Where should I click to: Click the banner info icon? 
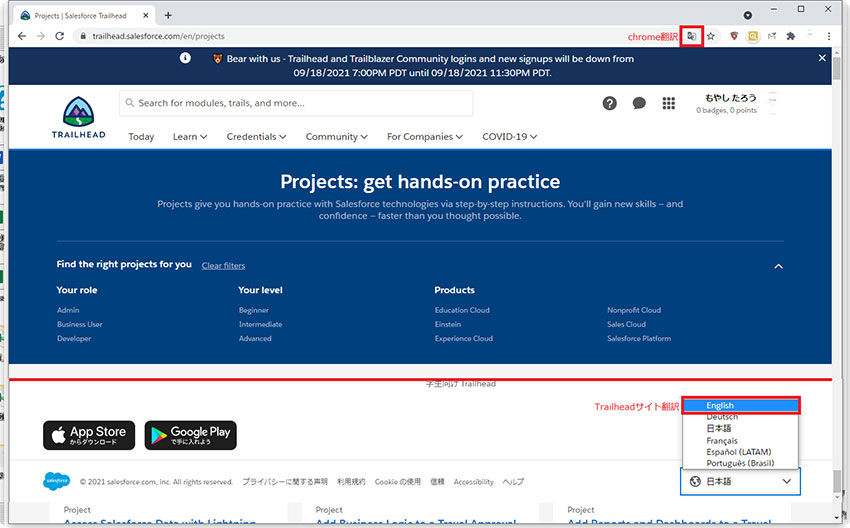(x=185, y=58)
